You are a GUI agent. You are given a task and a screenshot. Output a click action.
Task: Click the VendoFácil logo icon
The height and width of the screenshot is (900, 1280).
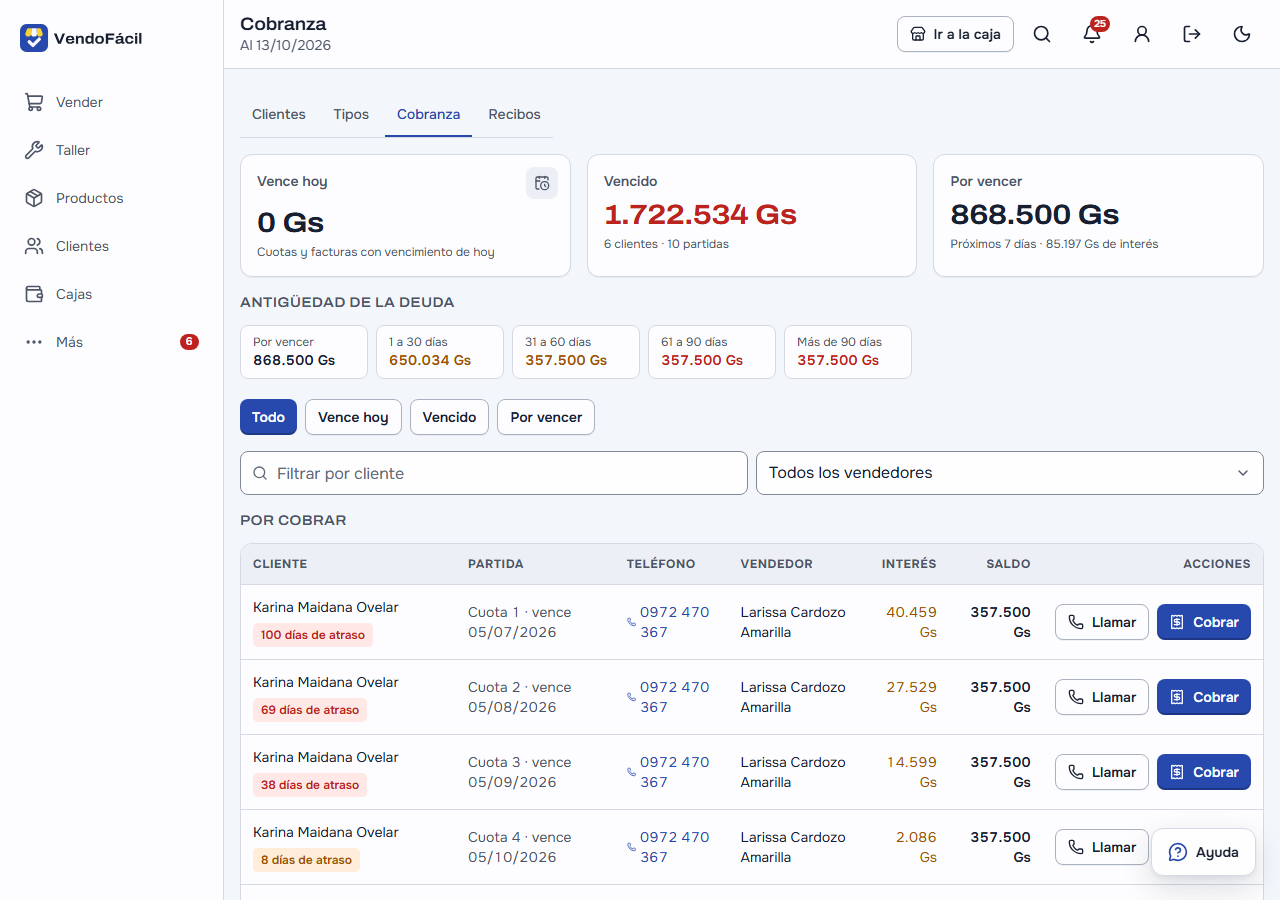point(34,38)
